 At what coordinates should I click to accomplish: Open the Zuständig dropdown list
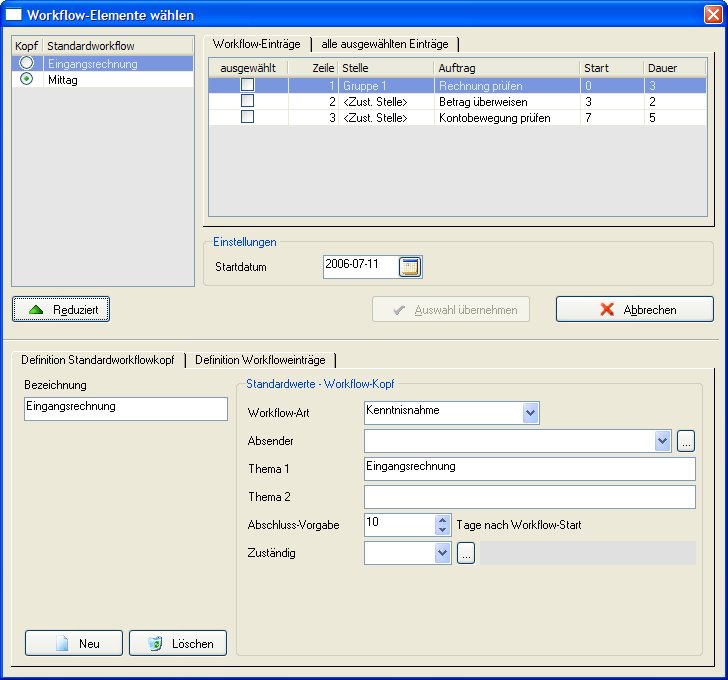point(442,553)
